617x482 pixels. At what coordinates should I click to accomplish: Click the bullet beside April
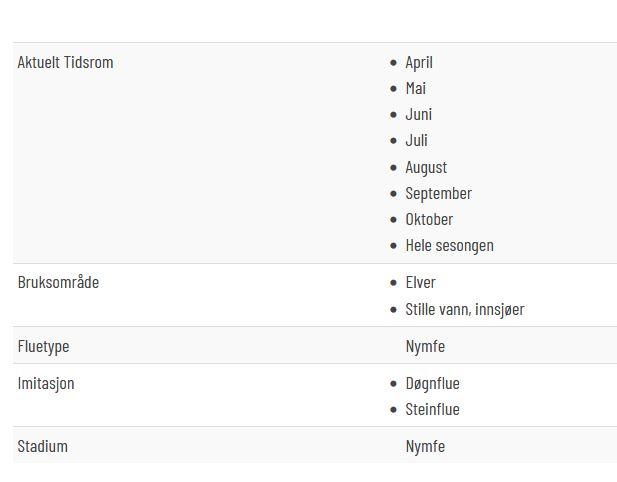click(x=393, y=63)
